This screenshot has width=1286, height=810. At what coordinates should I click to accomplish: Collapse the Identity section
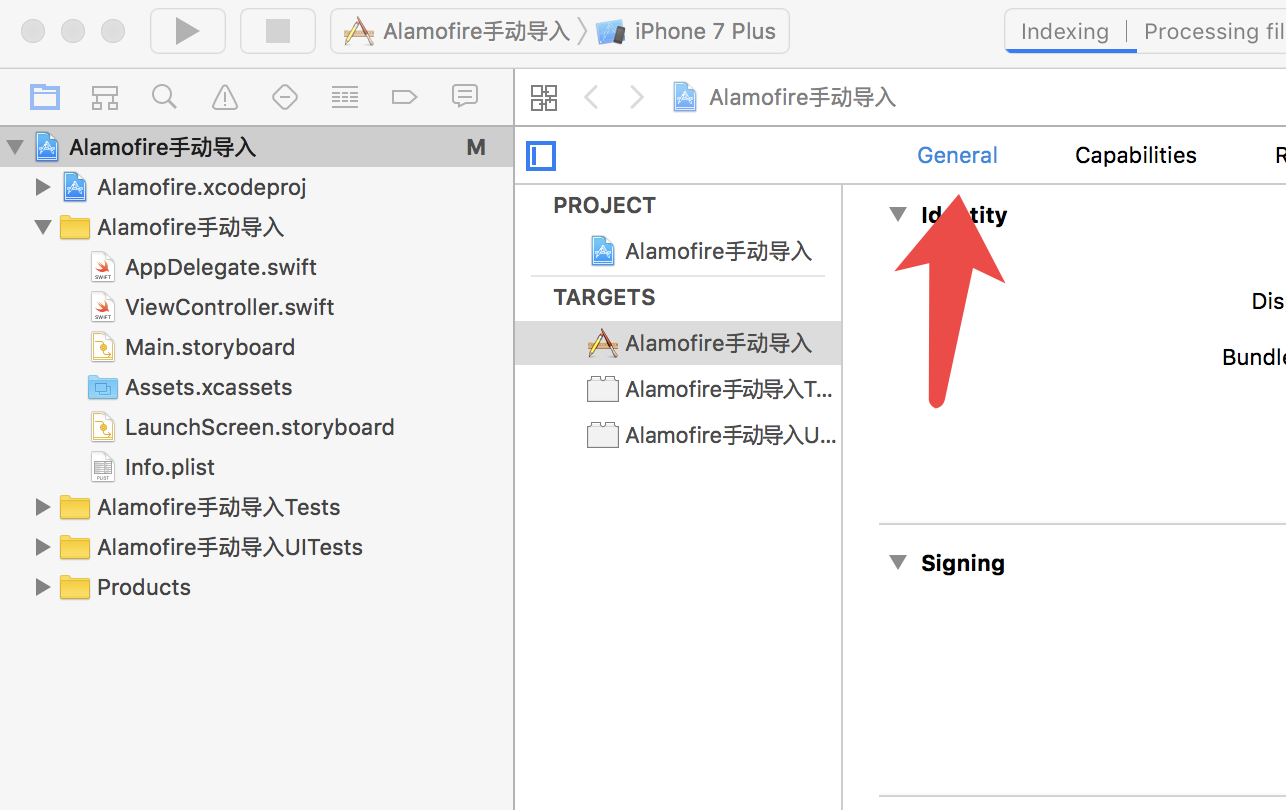click(898, 214)
